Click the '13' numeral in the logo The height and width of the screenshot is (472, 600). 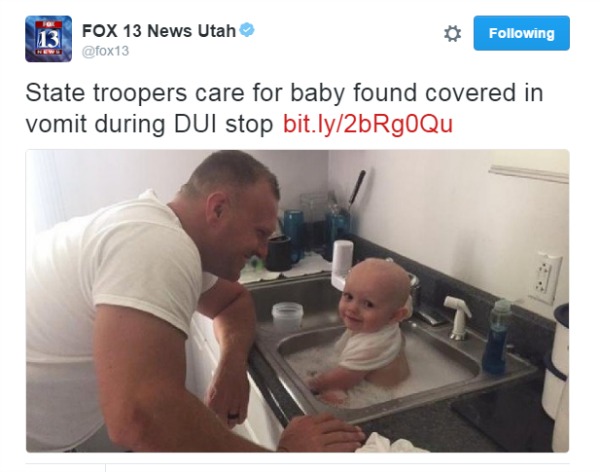click(49, 38)
